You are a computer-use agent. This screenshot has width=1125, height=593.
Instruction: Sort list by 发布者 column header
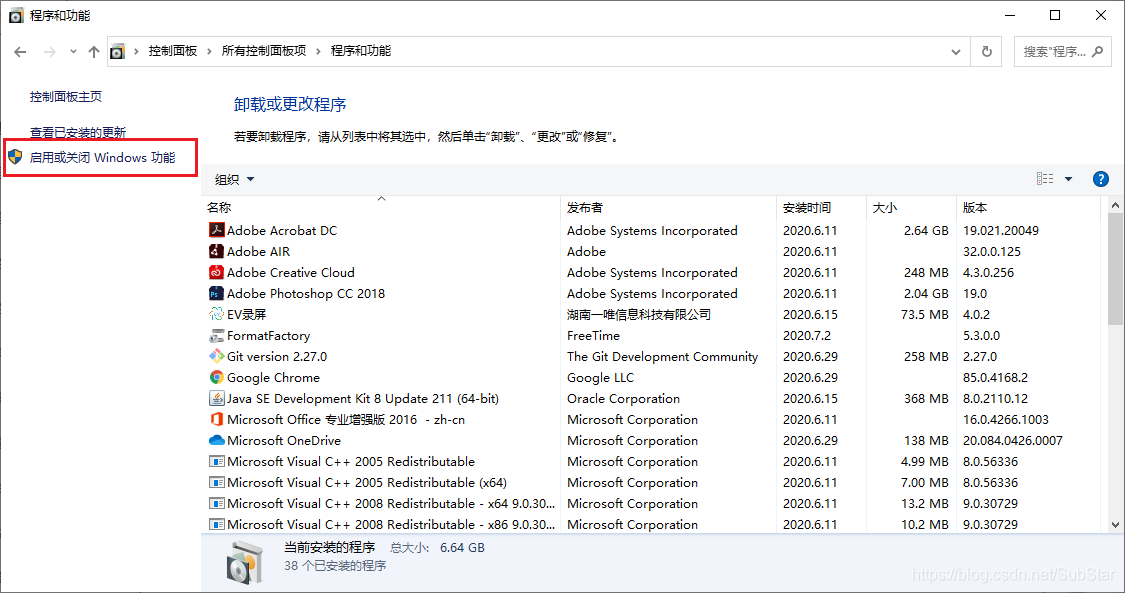tap(669, 207)
